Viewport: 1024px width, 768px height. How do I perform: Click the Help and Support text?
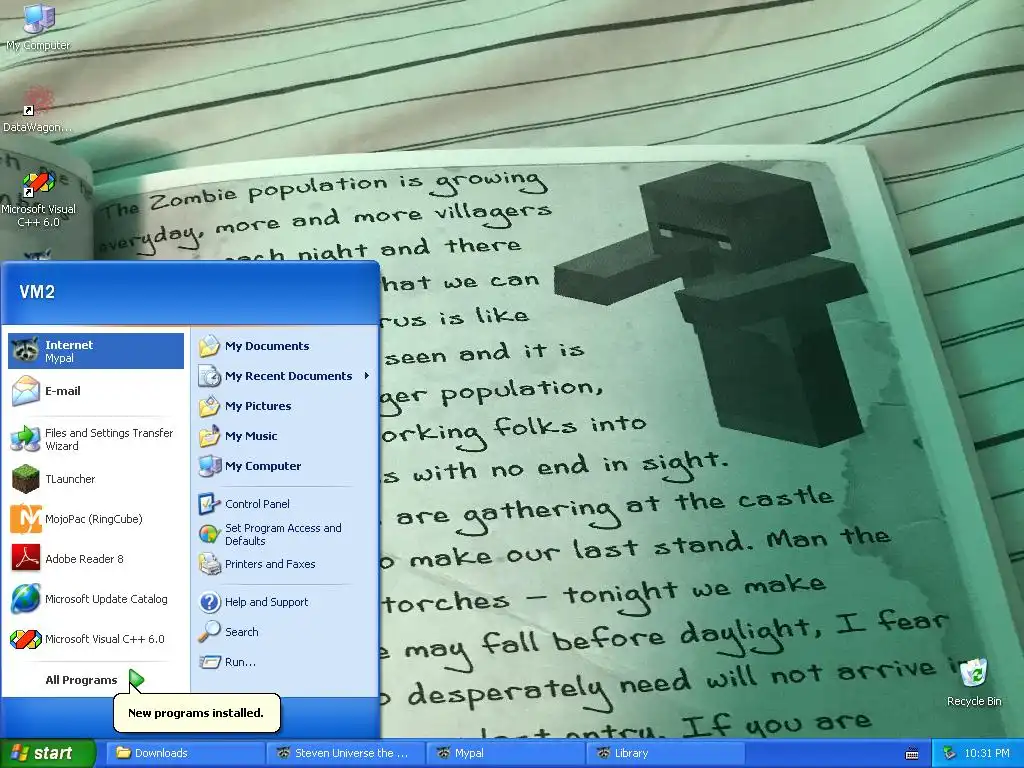(x=266, y=602)
